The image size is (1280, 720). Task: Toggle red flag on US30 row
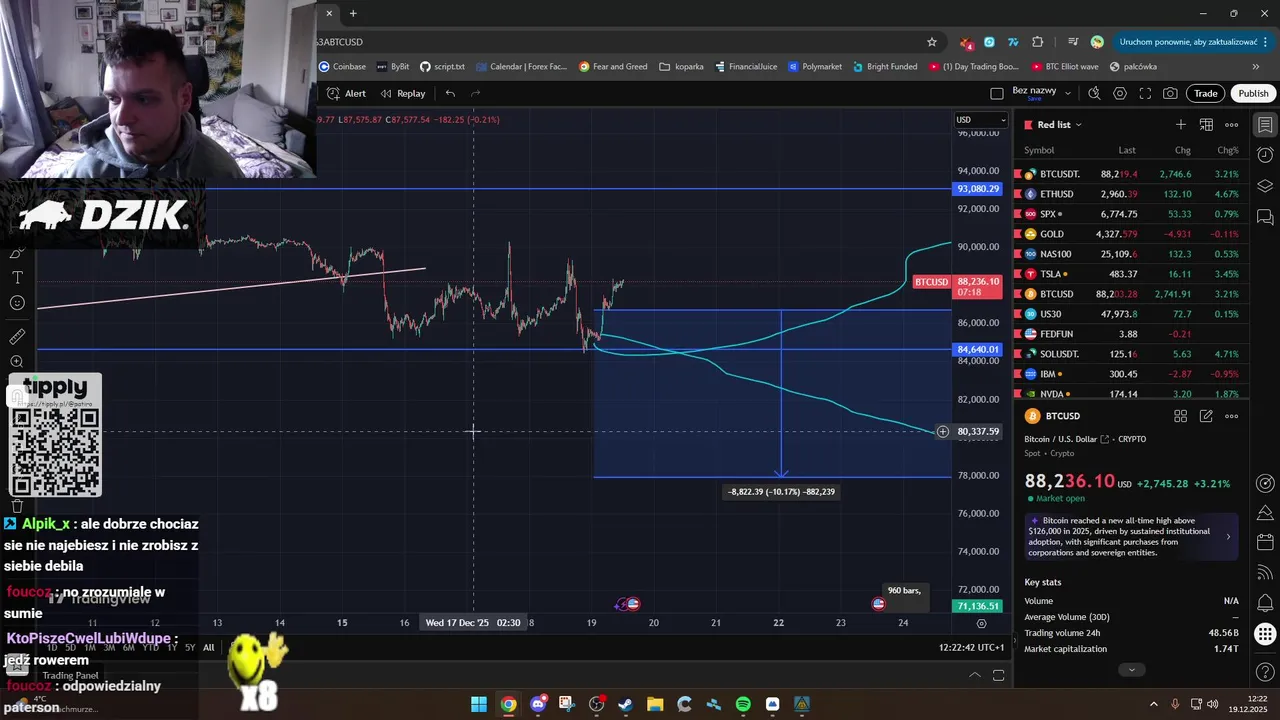(x=1018, y=314)
